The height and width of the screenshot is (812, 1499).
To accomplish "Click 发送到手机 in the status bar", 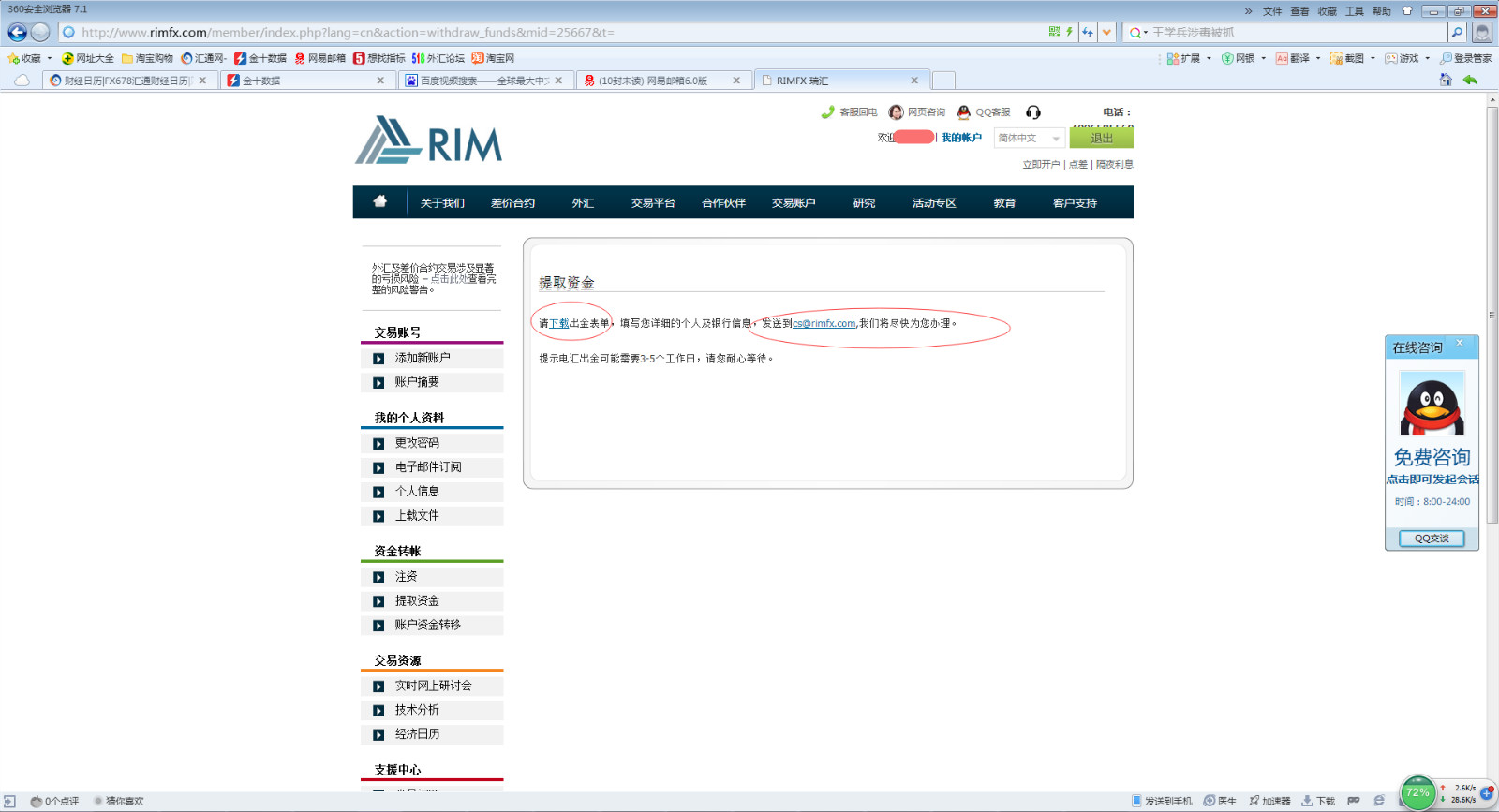I will pyautogui.click(x=1162, y=801).
